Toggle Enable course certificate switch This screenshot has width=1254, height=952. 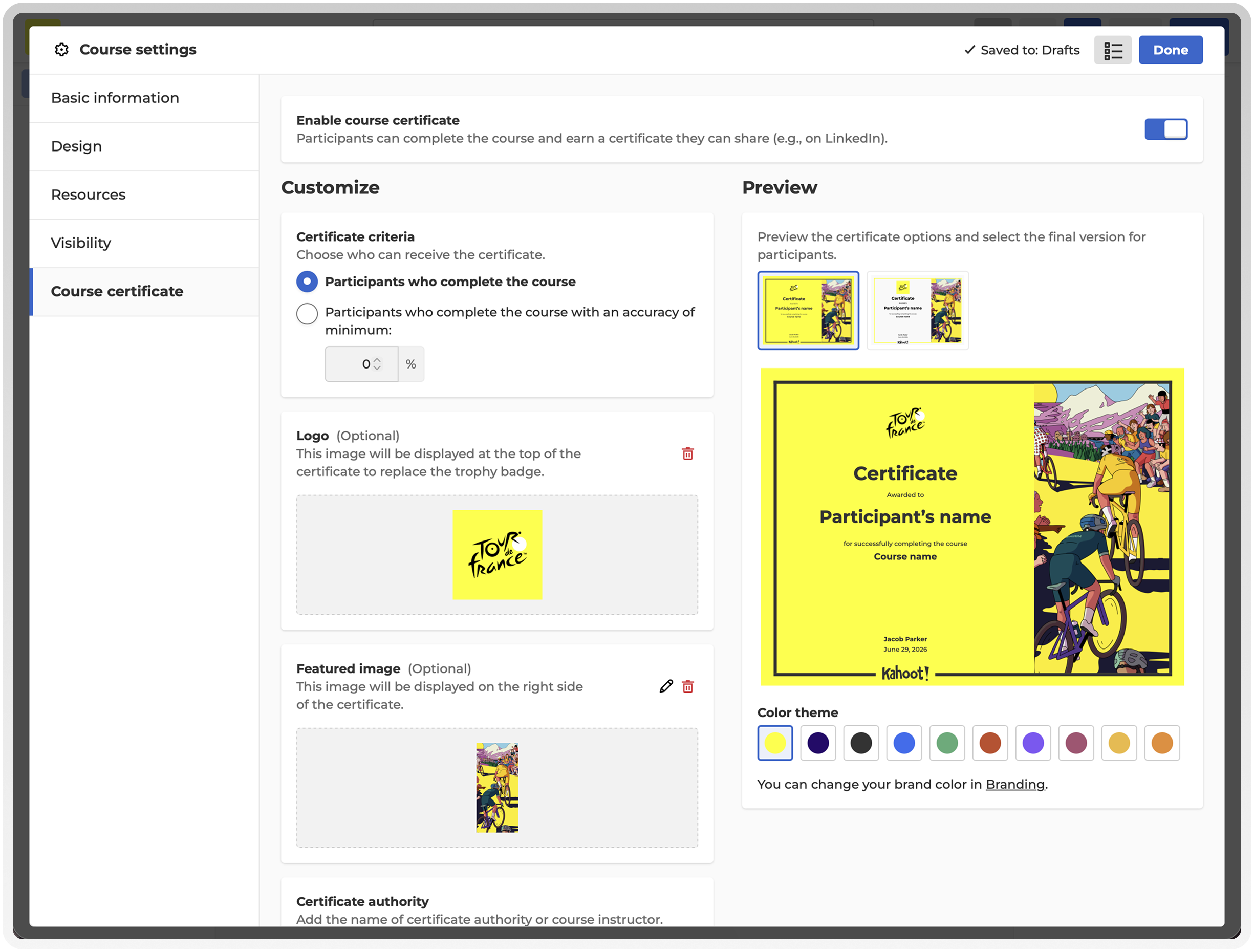1165,129
